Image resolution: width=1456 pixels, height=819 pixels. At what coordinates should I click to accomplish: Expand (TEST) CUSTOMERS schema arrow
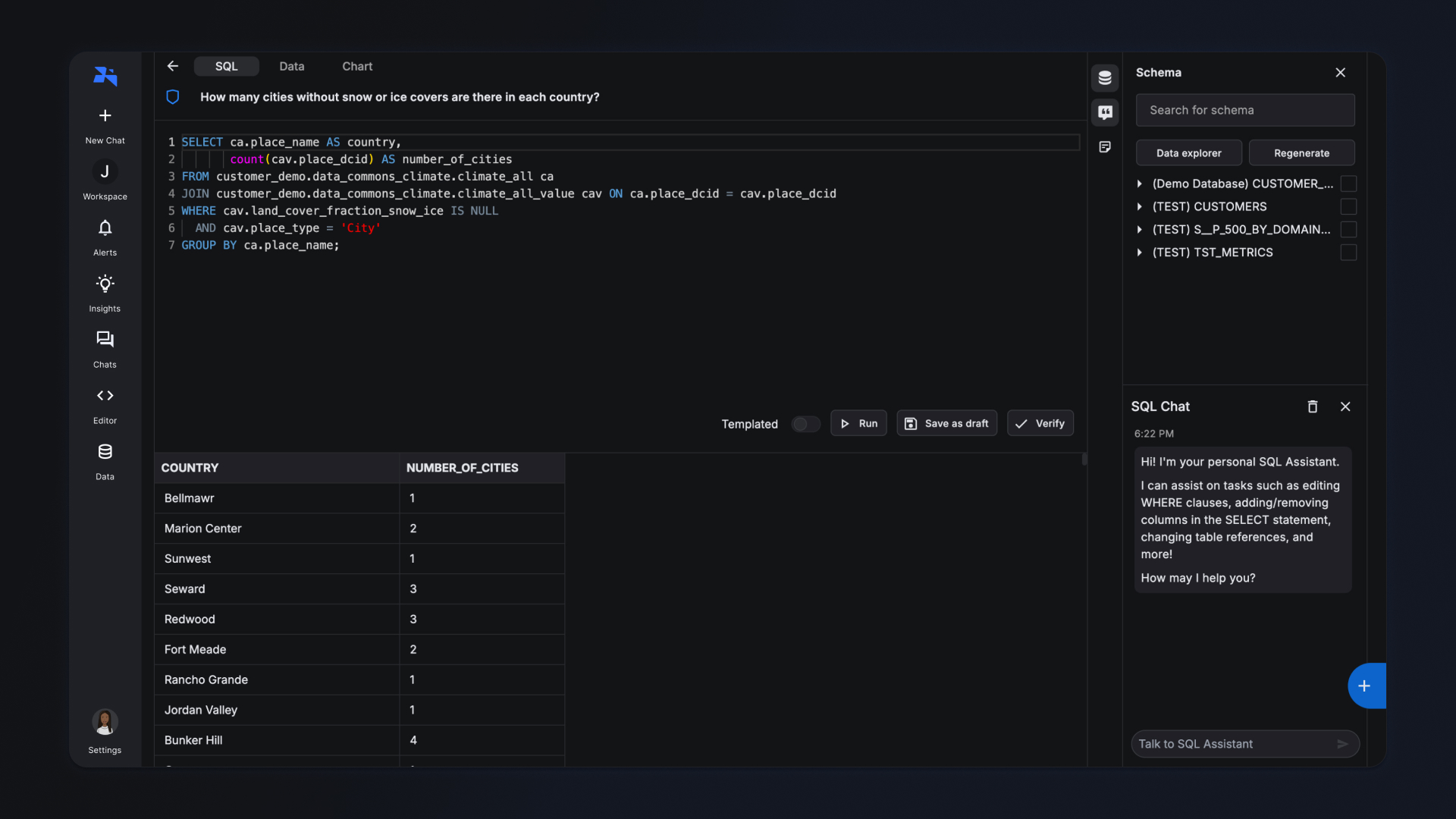pos(1140,207)
